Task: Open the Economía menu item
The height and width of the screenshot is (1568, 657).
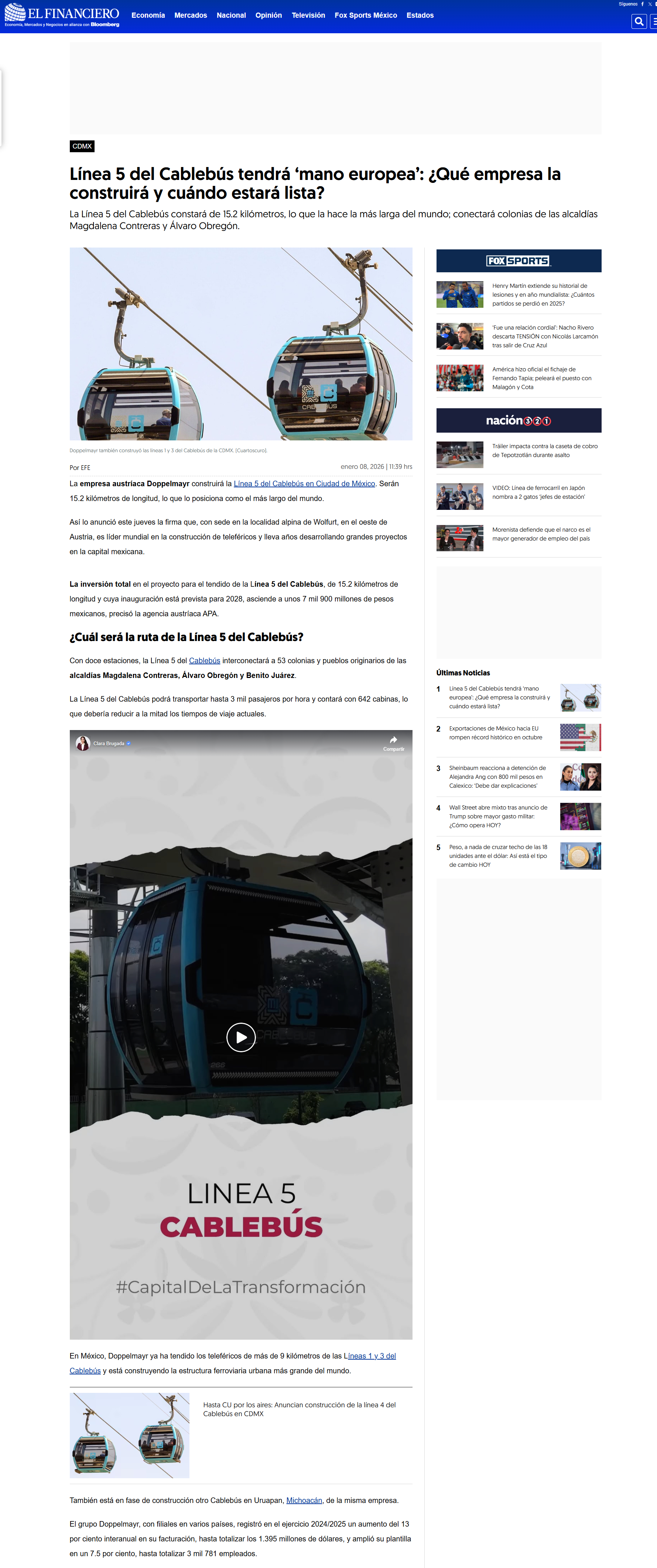Action: pyautogui.click(x=148, y=15)
